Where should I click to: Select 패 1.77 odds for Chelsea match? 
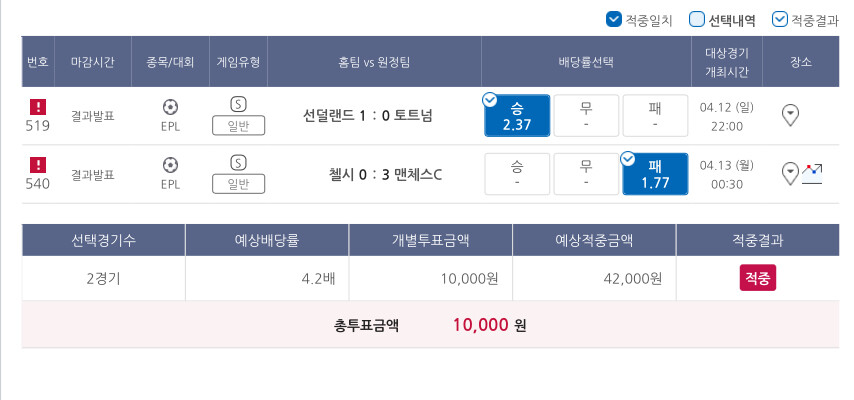655,174
